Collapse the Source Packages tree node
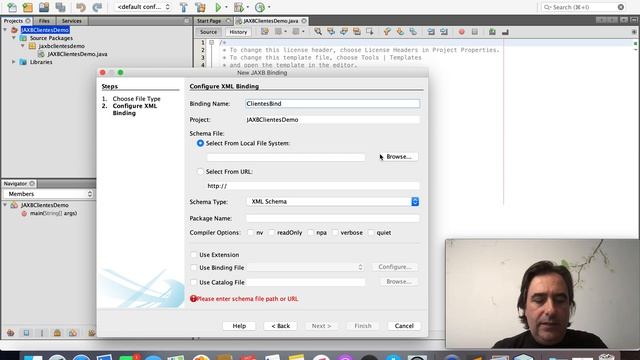Image resolution: width=640 pixels, height=360 pixels. coord(14,38)
